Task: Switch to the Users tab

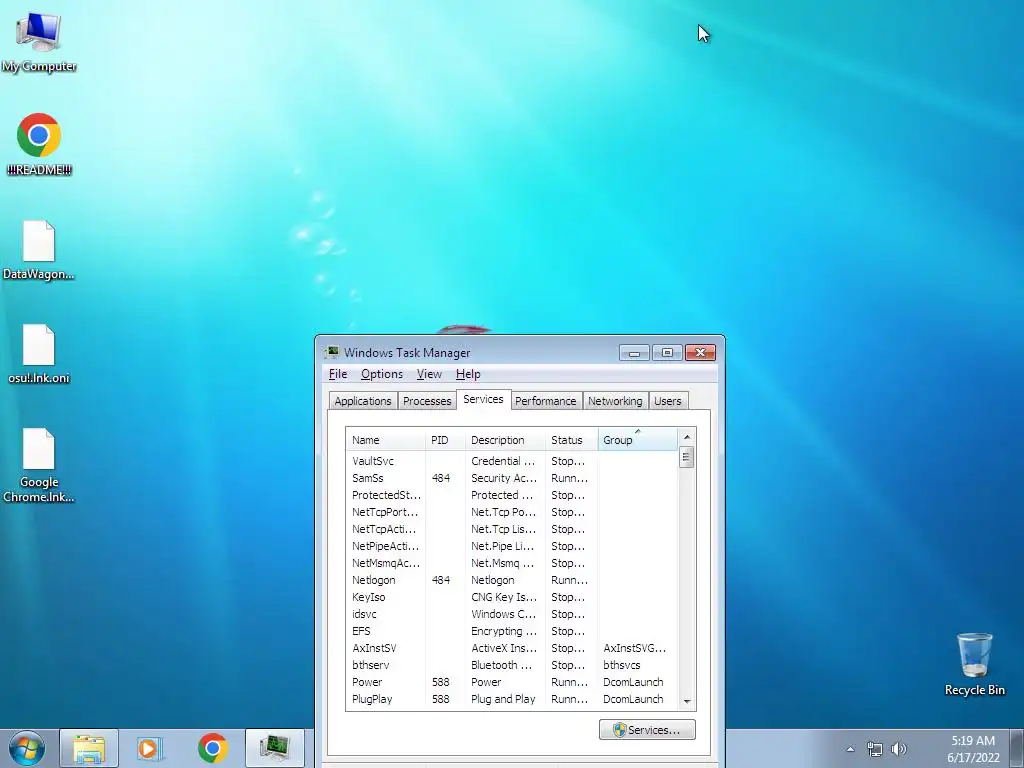Action: point(667,401)
